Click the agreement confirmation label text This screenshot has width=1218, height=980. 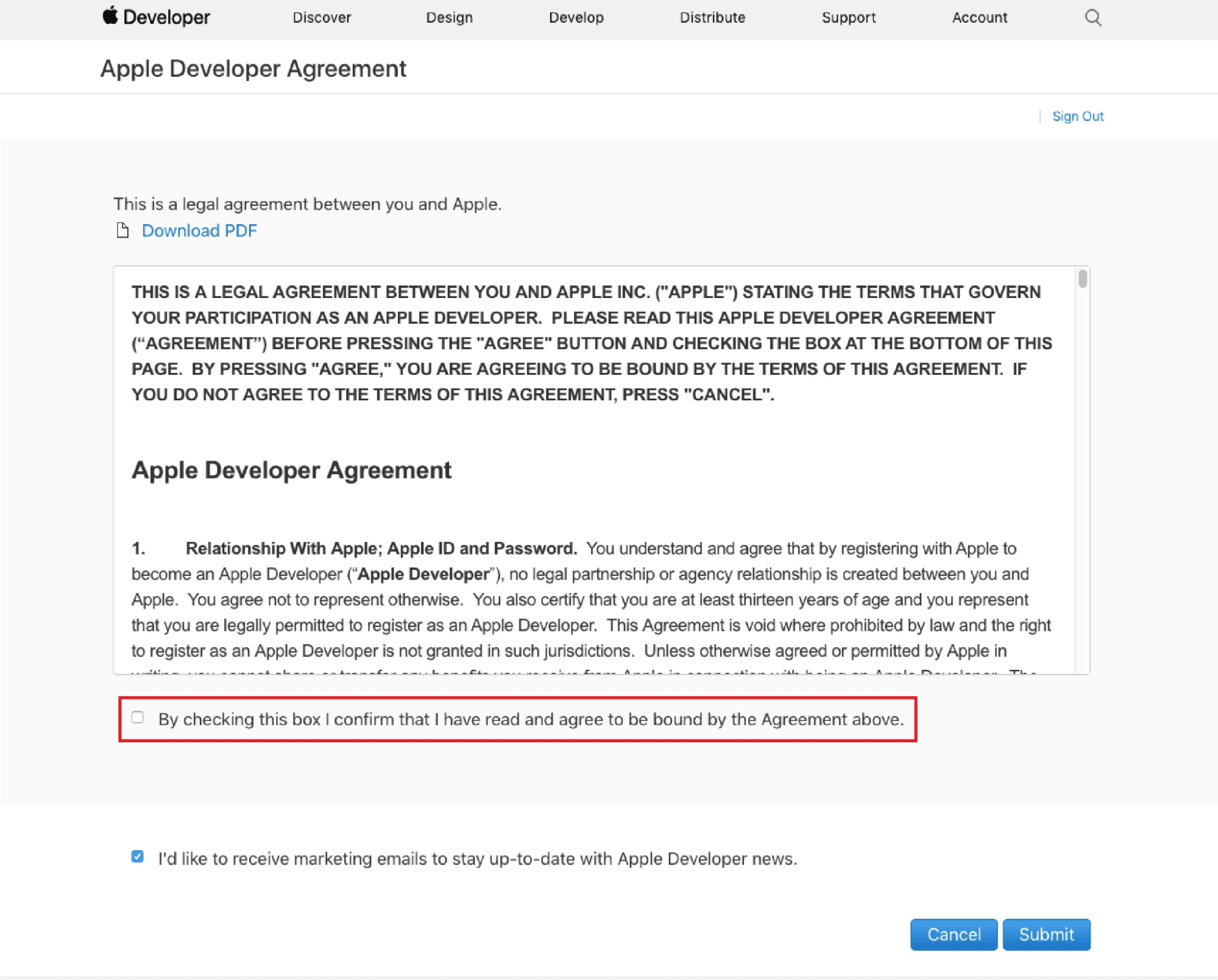[x=530, y=719]
